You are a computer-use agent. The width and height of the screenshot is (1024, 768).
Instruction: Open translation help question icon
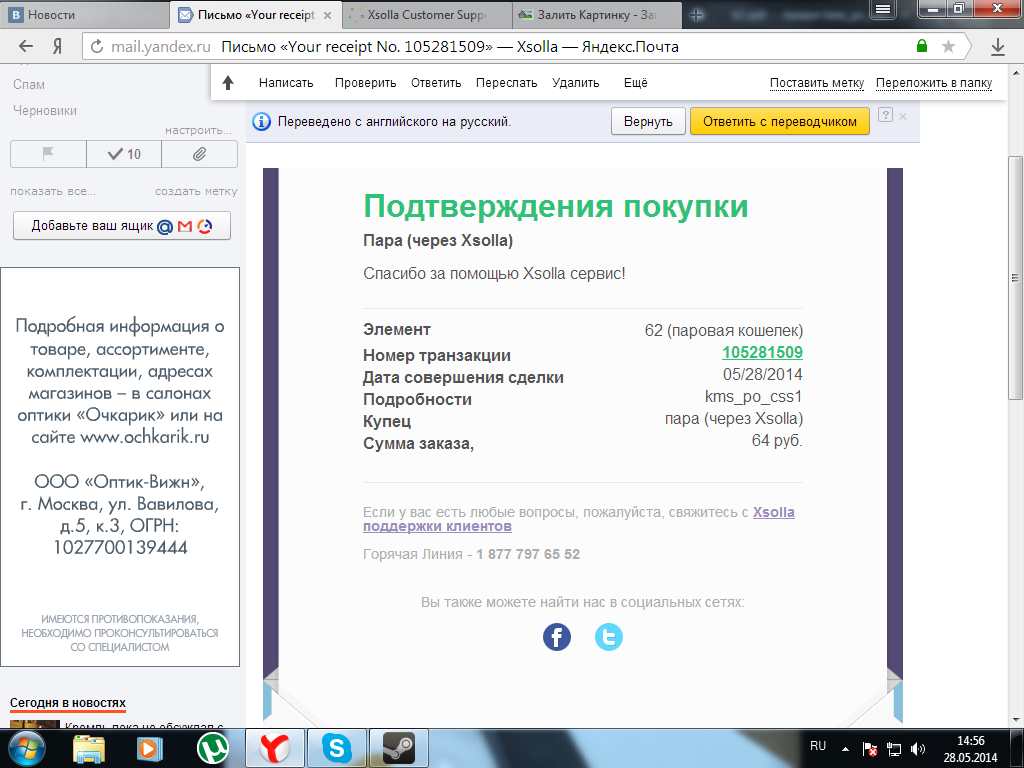tap(885, 115)
